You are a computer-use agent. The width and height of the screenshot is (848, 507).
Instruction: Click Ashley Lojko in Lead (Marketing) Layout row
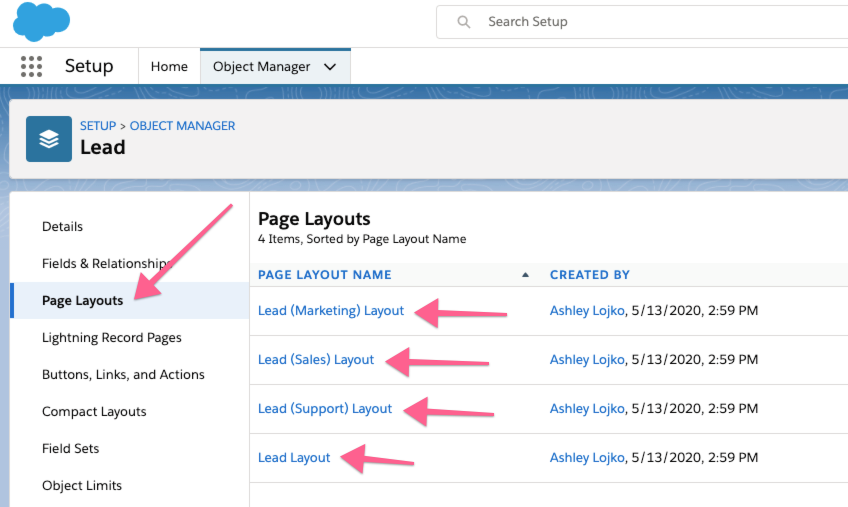click(587, 311)
